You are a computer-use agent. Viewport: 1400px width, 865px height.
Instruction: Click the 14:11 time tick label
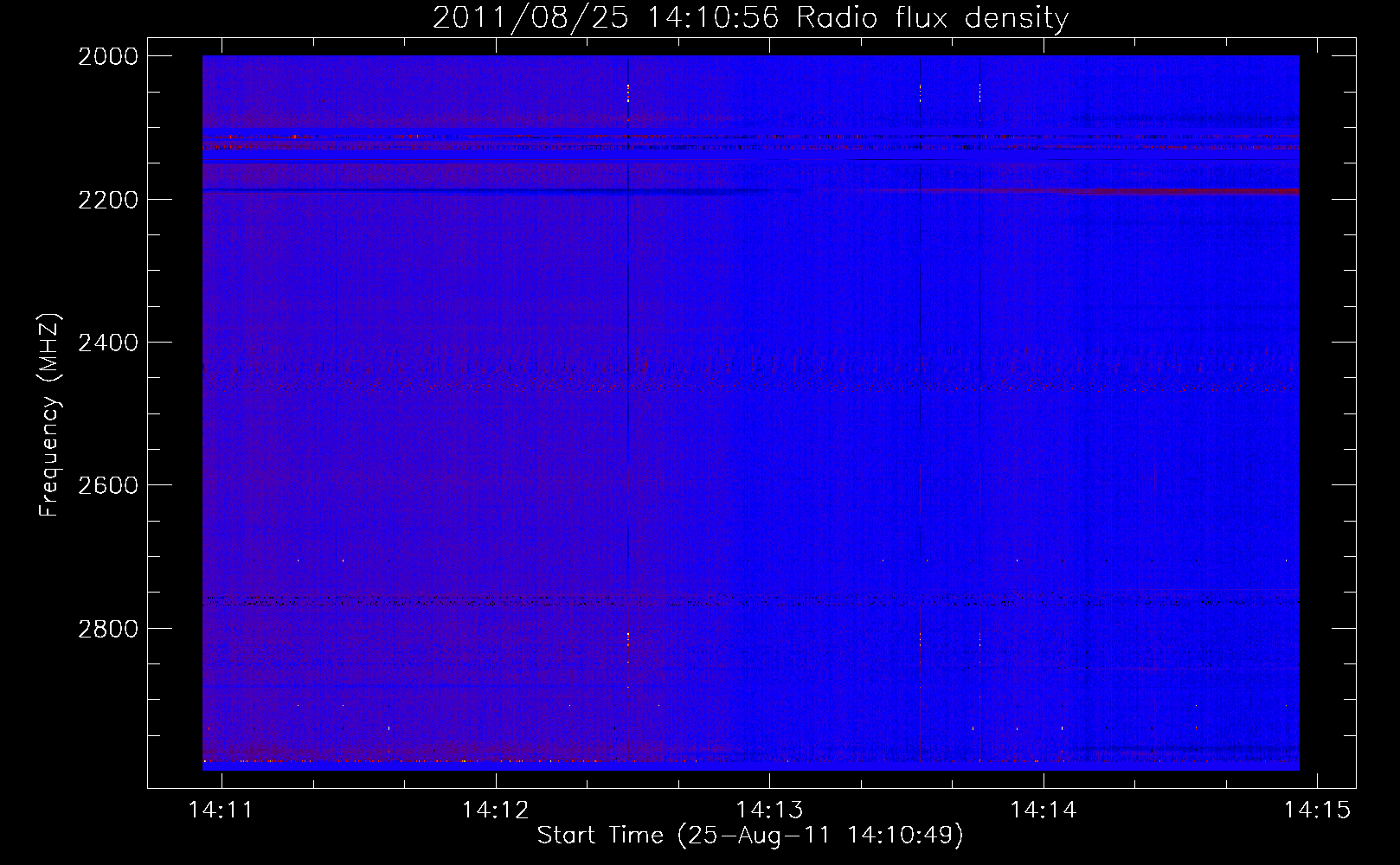pyautogui.click(x=222, y=810)
